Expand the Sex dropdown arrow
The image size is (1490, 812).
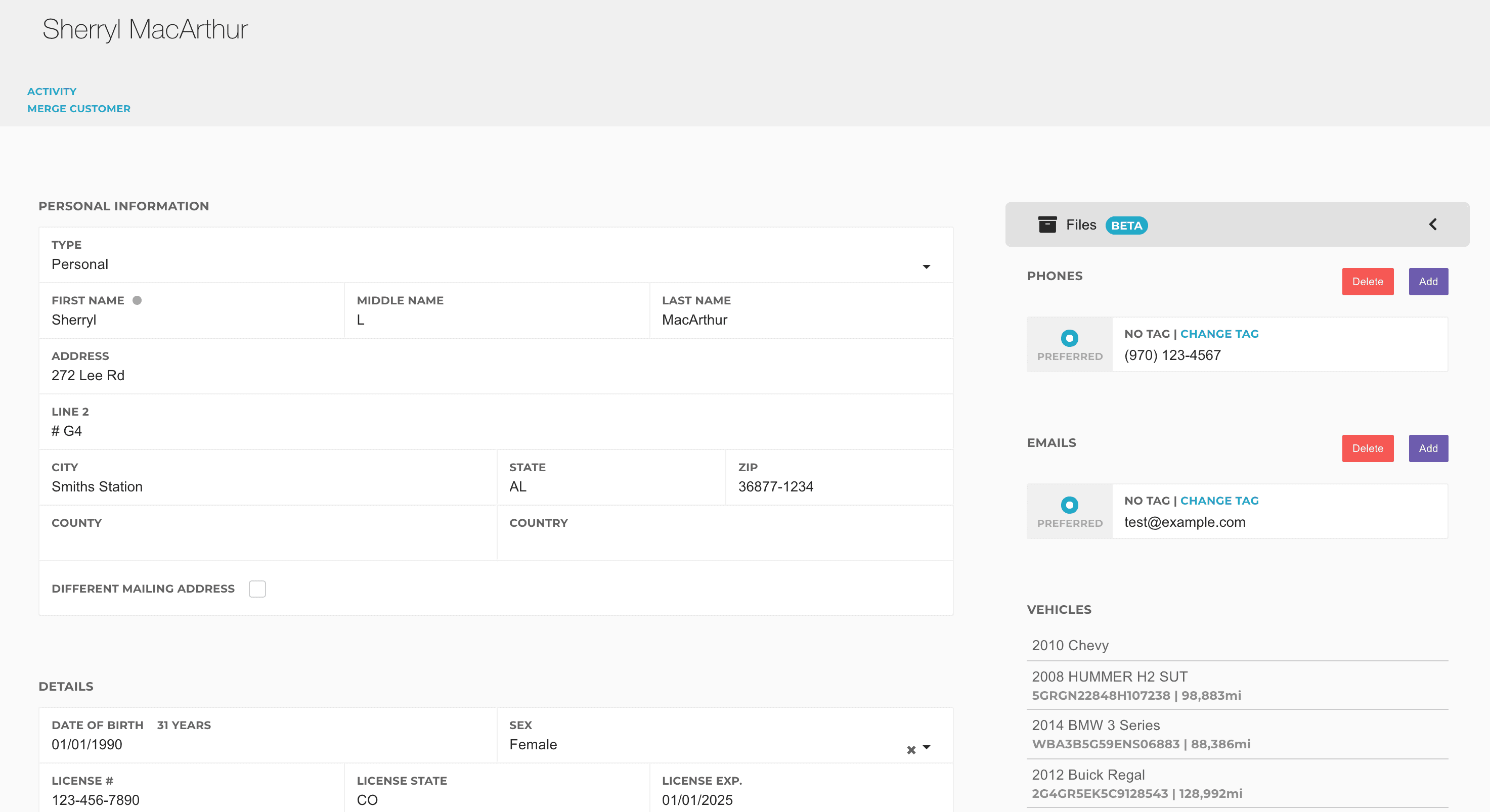927,747
